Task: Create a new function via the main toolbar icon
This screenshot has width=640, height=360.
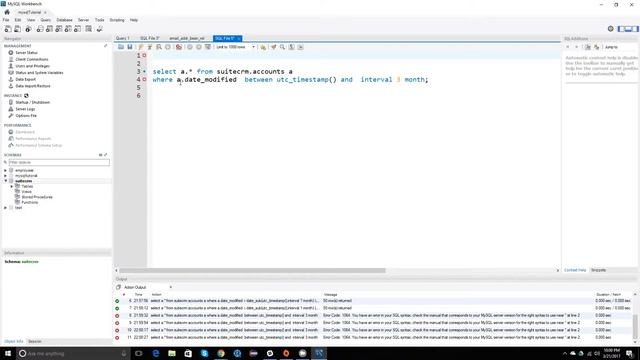Action: (78, 29)
